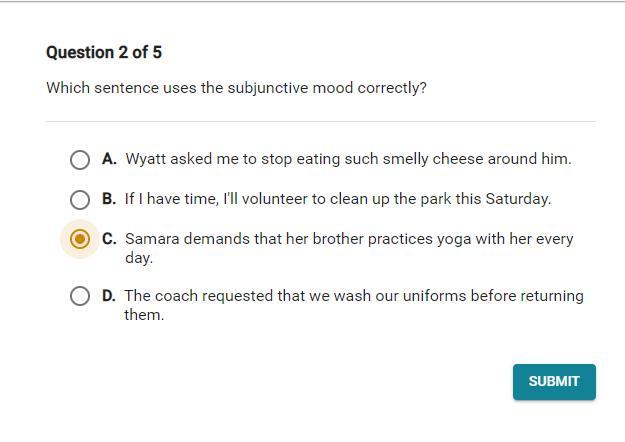
Task: Click the sentence about volunteering to clean the park
Action: pos(338,199)
